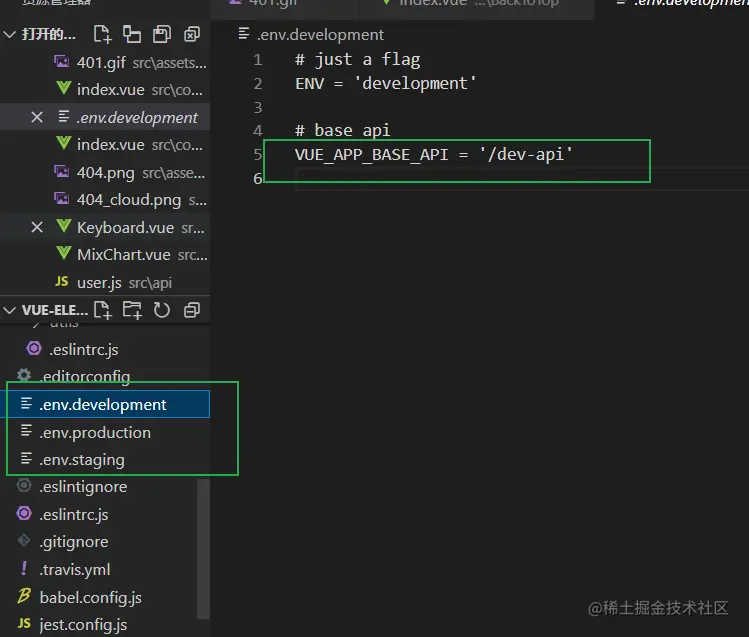Click gear icon beside .editorconfig

point(24,375)
